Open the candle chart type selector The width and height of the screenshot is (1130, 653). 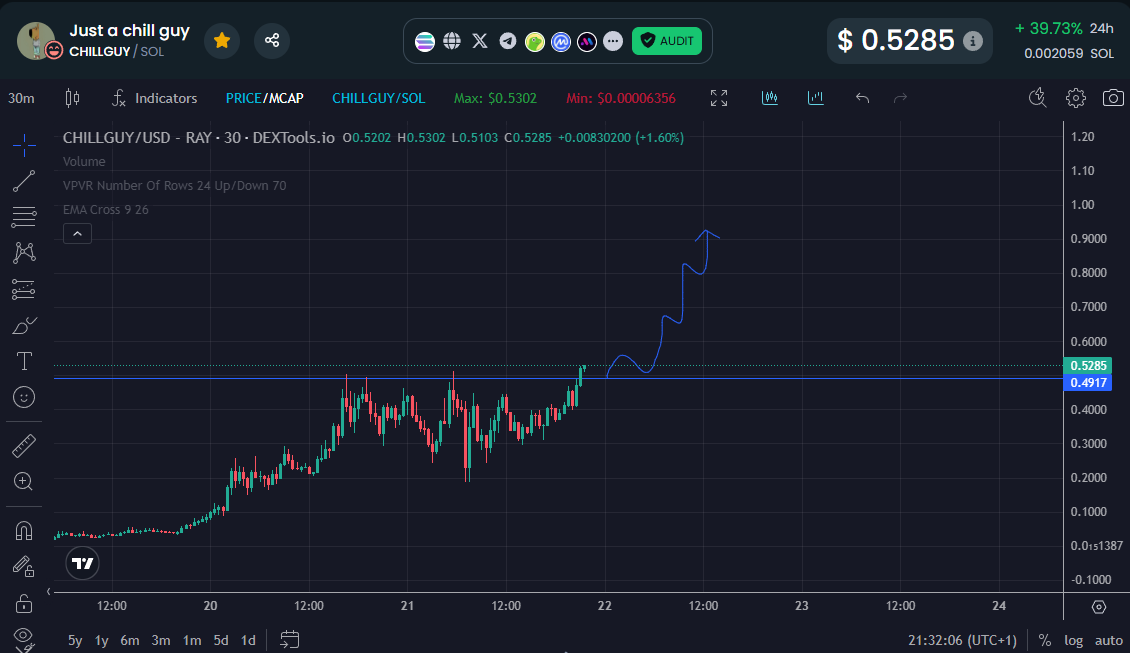click(x=72, y=98)
